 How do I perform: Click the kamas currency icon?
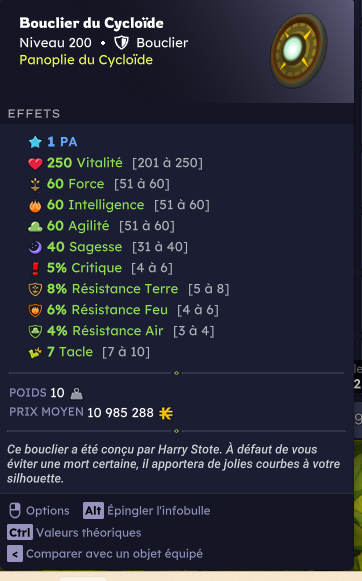[x=166, y=413]
